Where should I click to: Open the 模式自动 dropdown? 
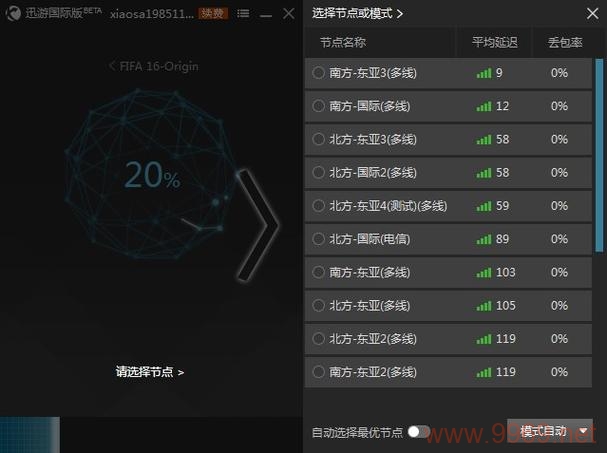pos(550,431)
